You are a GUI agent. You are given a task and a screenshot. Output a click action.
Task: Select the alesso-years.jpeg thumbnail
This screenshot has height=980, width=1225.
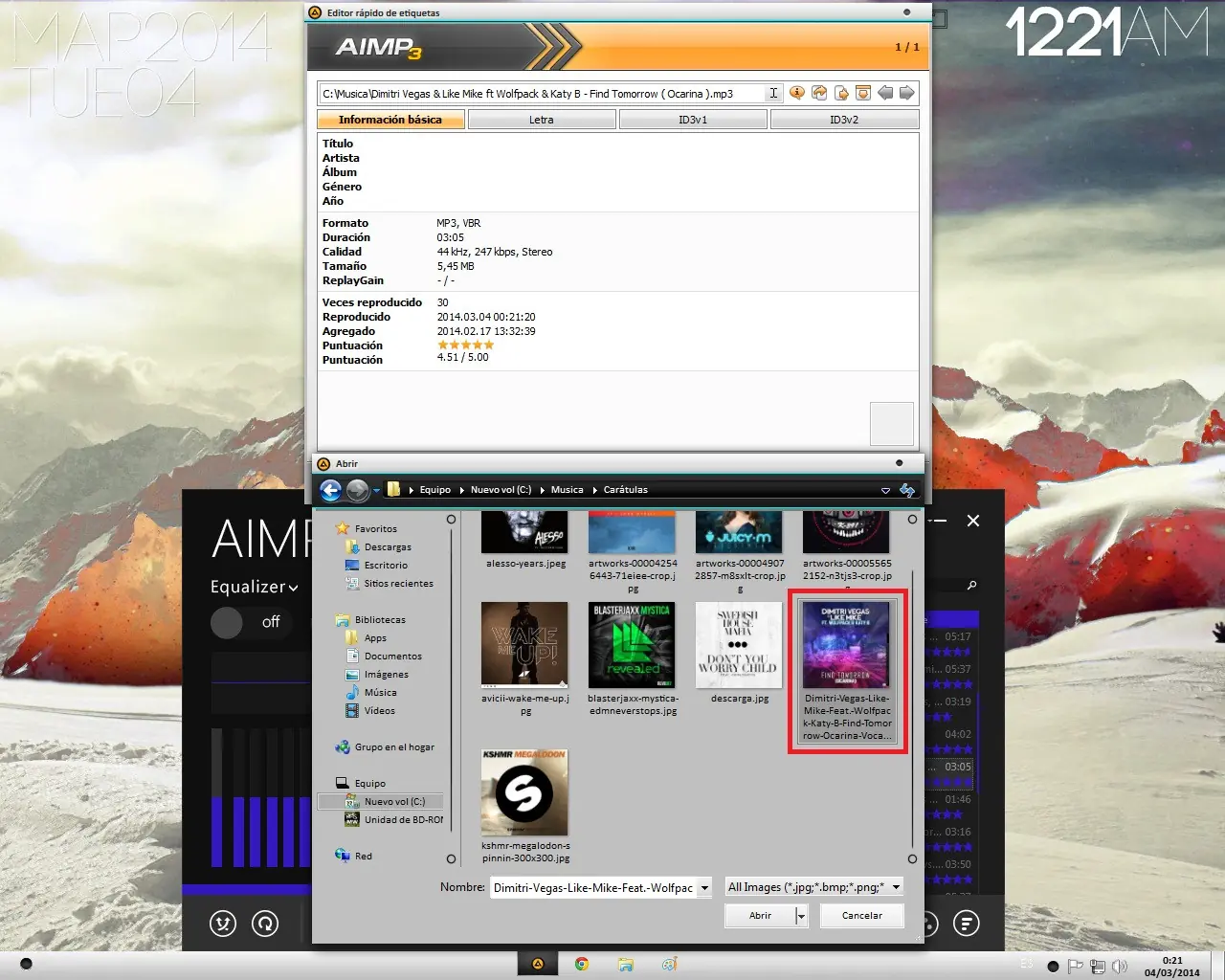point(524,532)
